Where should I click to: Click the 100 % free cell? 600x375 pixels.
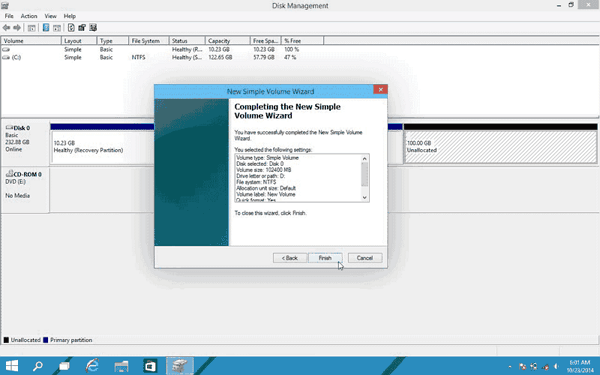[x=291, y=49]
